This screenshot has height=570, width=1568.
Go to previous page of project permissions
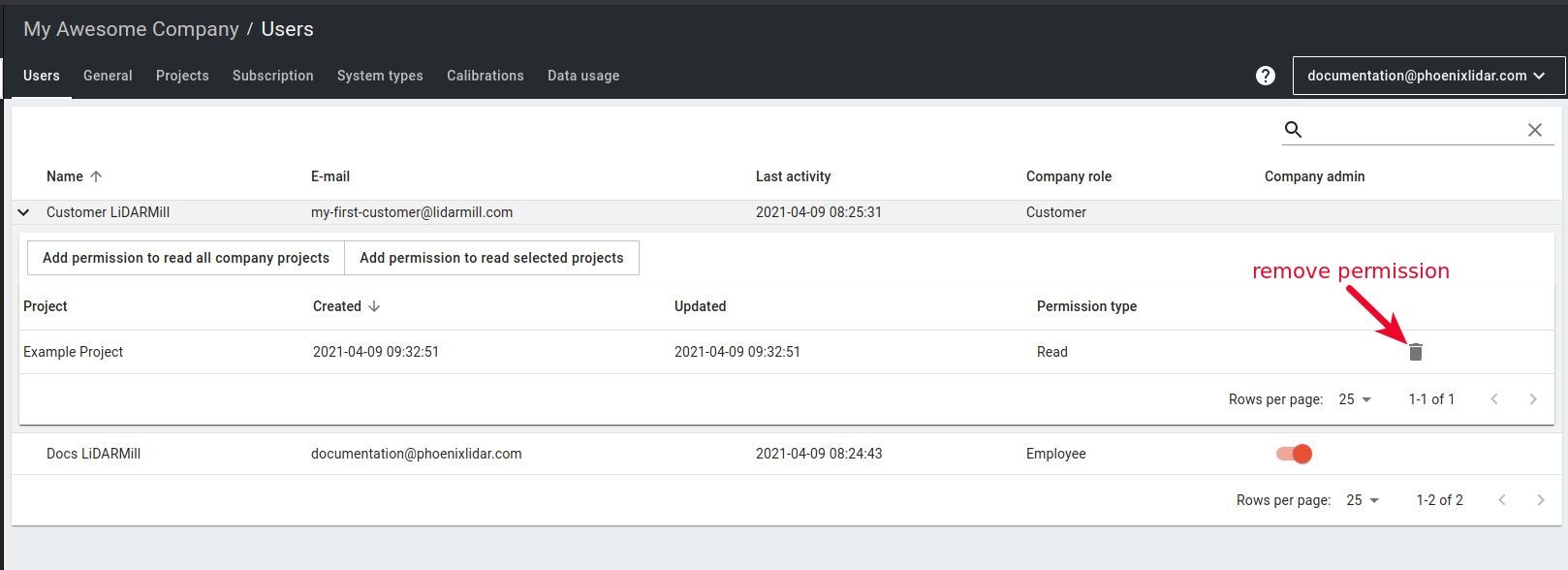click(x=1494, y=399)
